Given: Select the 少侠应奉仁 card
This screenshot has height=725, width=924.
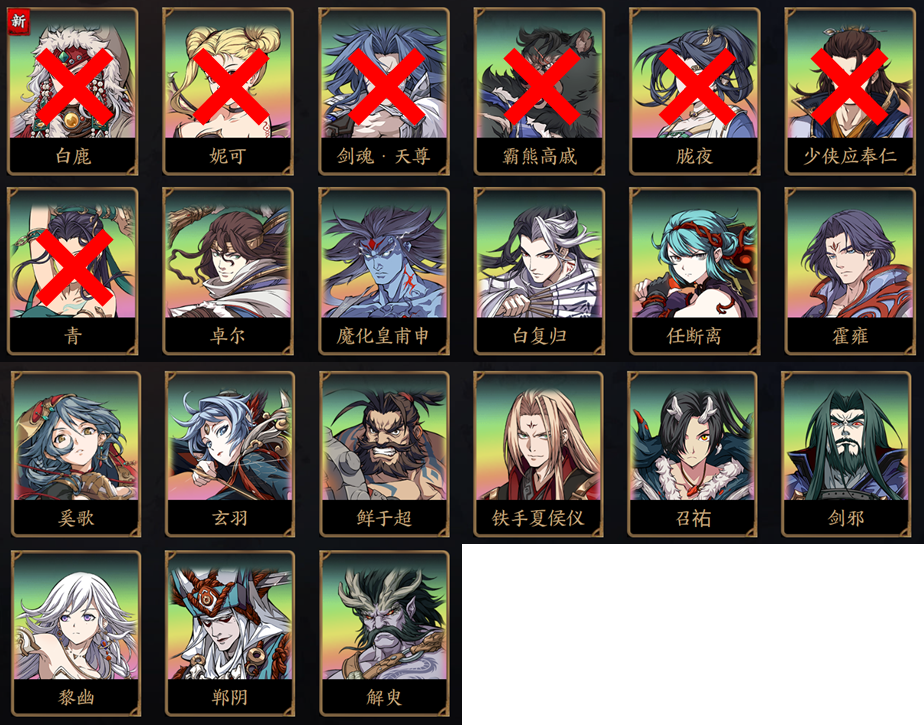Looking at the screenshot, I should point(850,91).
